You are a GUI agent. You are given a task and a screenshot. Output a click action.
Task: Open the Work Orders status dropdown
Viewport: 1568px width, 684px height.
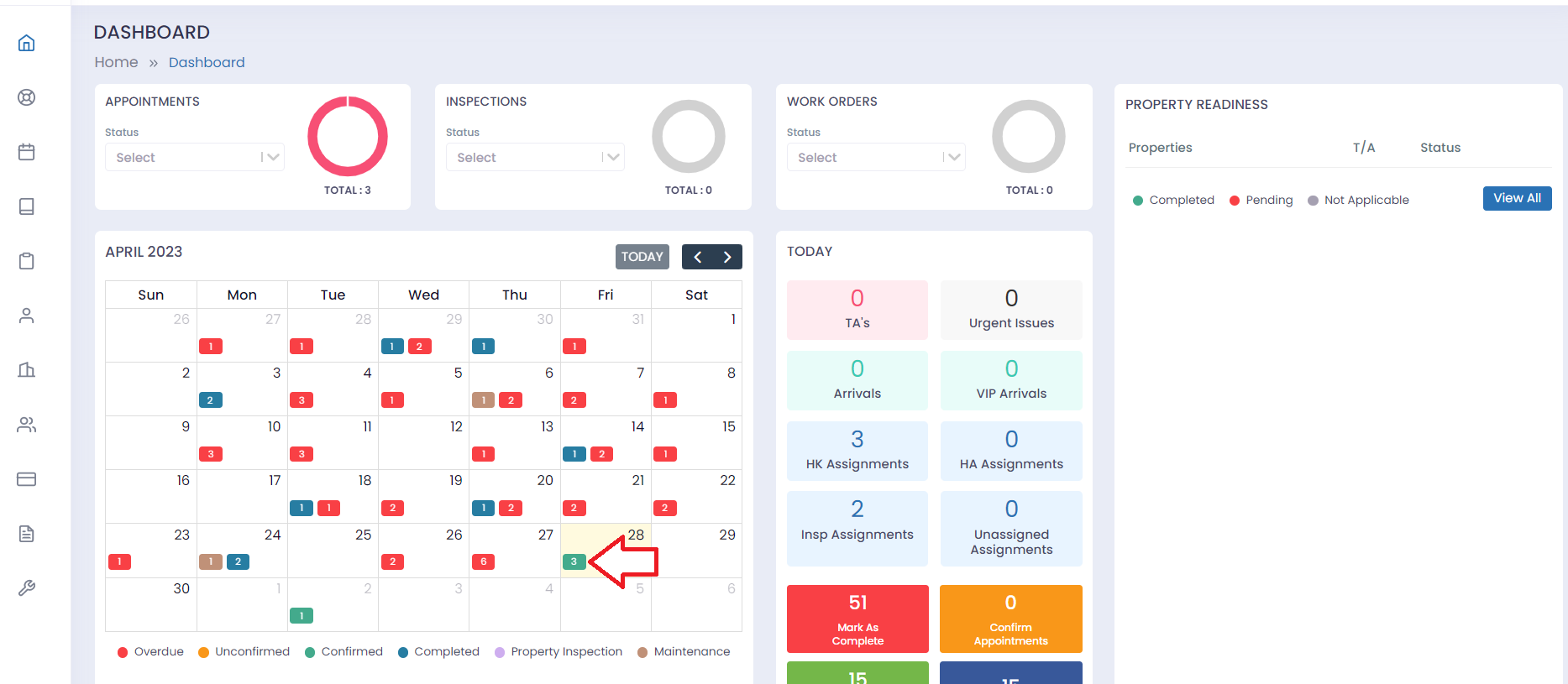pos(876,158)
